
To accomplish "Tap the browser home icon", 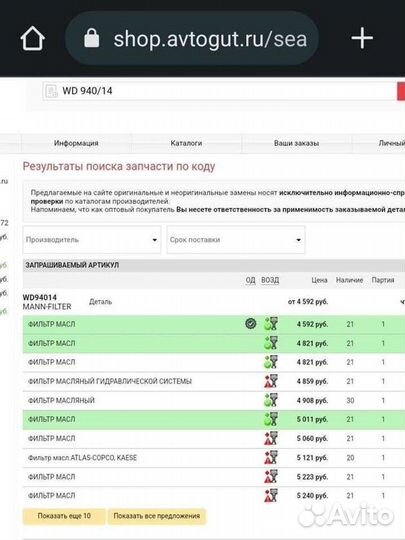I will [x=33, y=38].
